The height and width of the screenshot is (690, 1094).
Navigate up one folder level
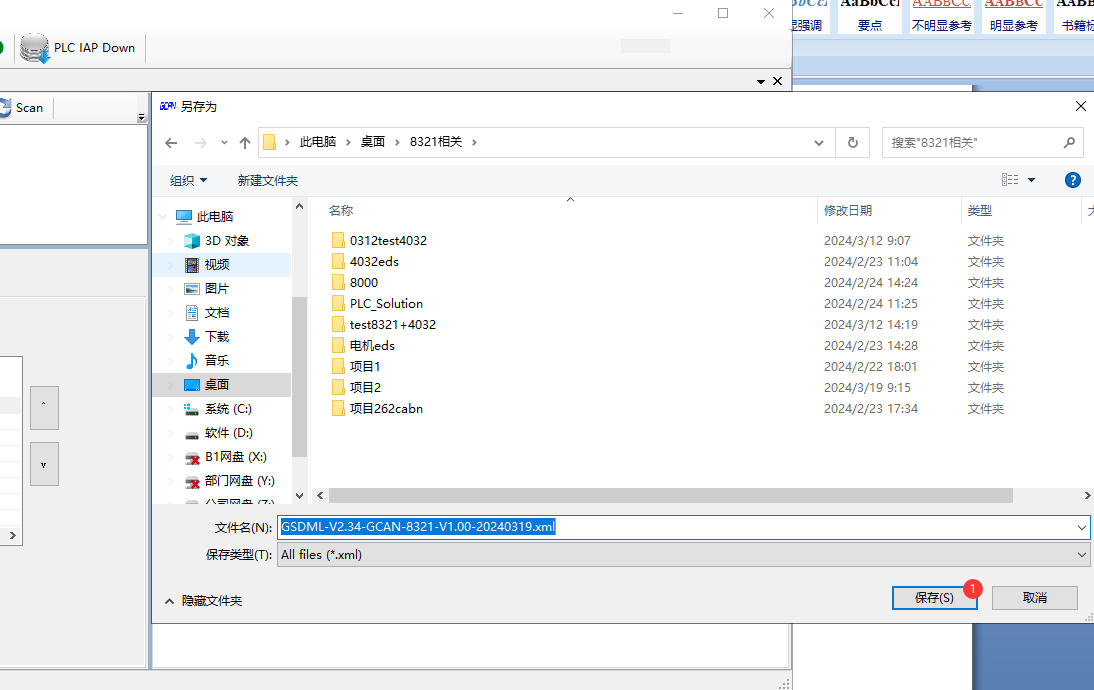[245, 143]
